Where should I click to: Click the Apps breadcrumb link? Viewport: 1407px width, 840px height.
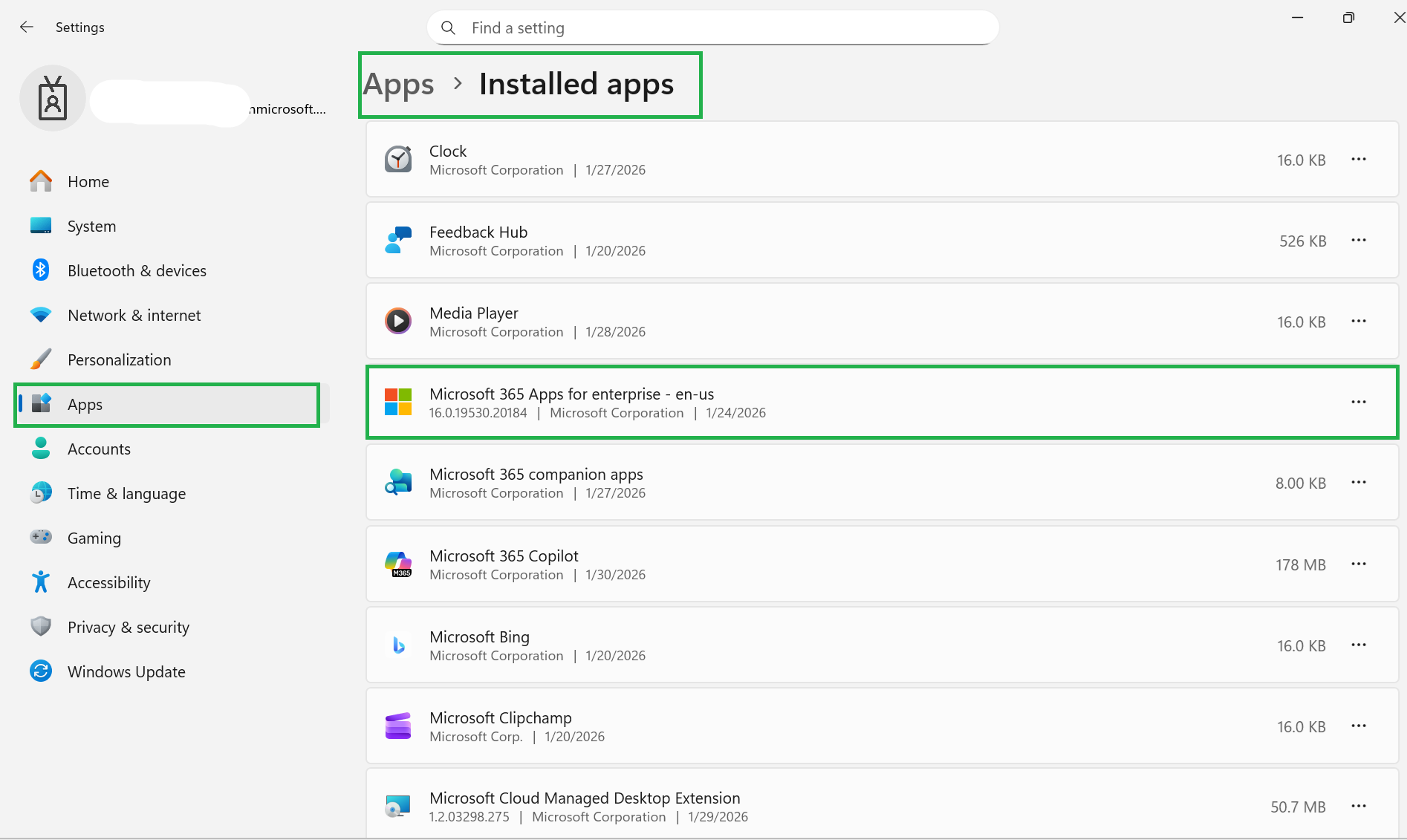coord(399,85)
